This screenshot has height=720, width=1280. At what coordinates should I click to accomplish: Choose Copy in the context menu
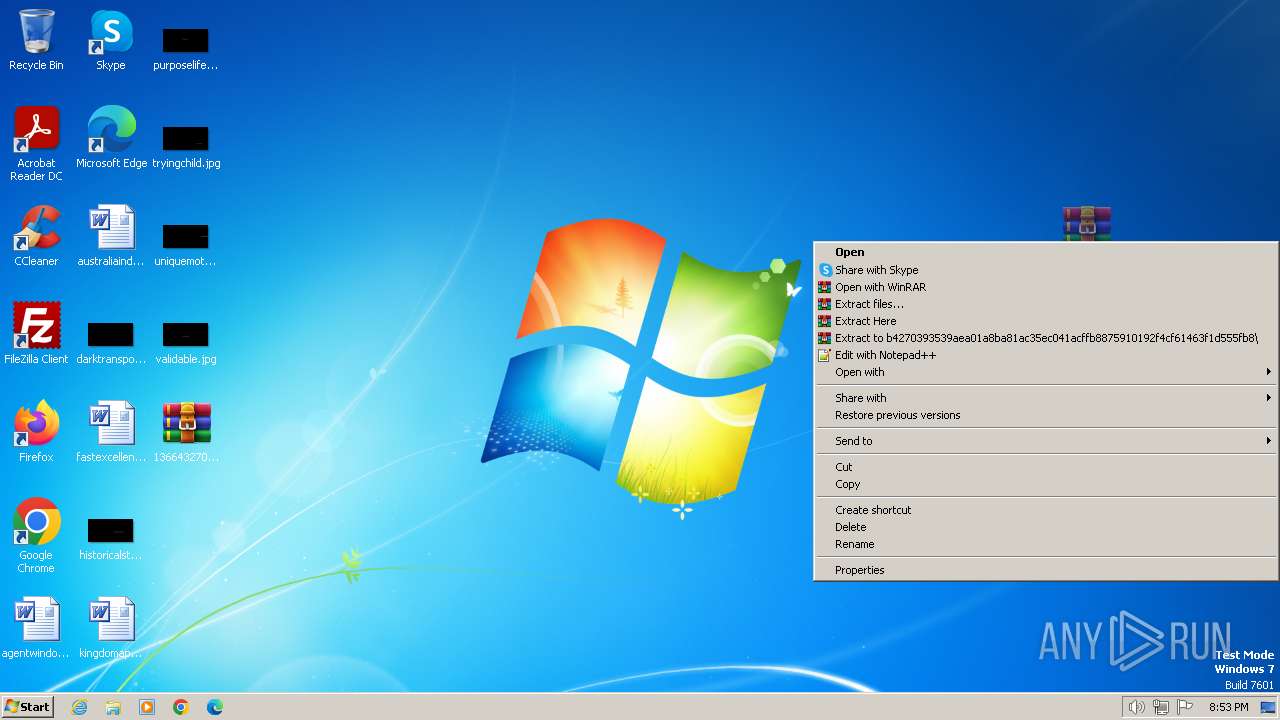pyautogui.click(x=1046, y=484)
